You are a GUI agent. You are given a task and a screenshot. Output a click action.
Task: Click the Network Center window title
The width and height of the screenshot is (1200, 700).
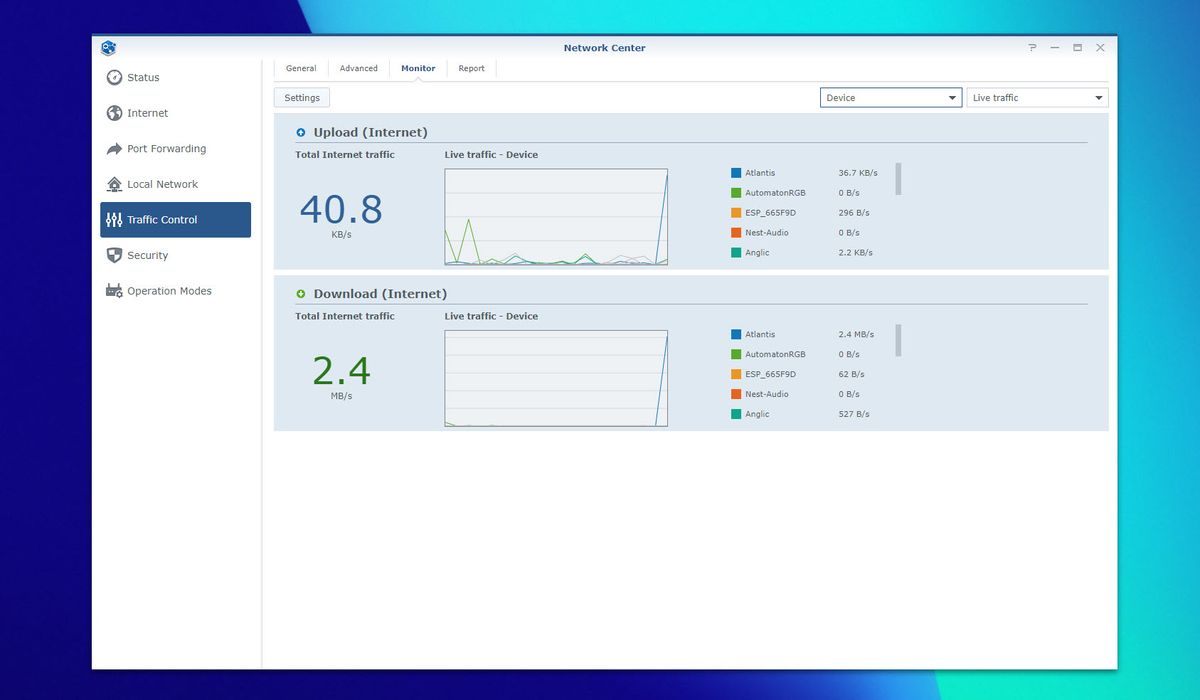click(604, 48)
